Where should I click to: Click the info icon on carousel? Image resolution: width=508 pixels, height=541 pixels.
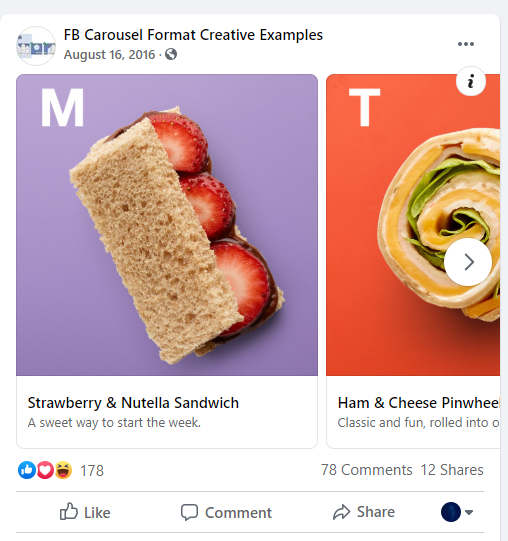coord(471,81)
